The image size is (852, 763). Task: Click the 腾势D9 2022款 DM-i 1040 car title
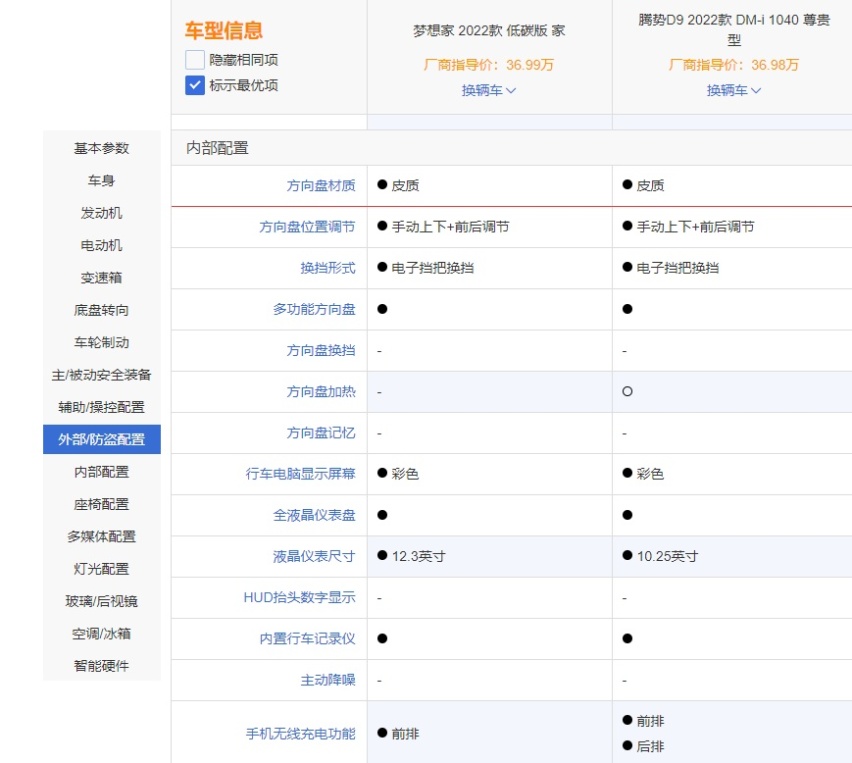(734, 30)
